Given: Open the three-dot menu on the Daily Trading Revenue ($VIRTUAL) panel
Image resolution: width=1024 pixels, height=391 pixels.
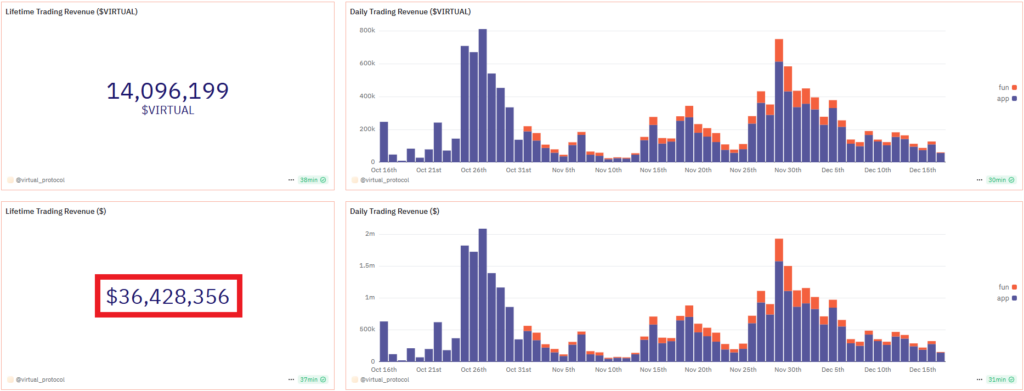Looking at the screenshot, I should (980, 180).
